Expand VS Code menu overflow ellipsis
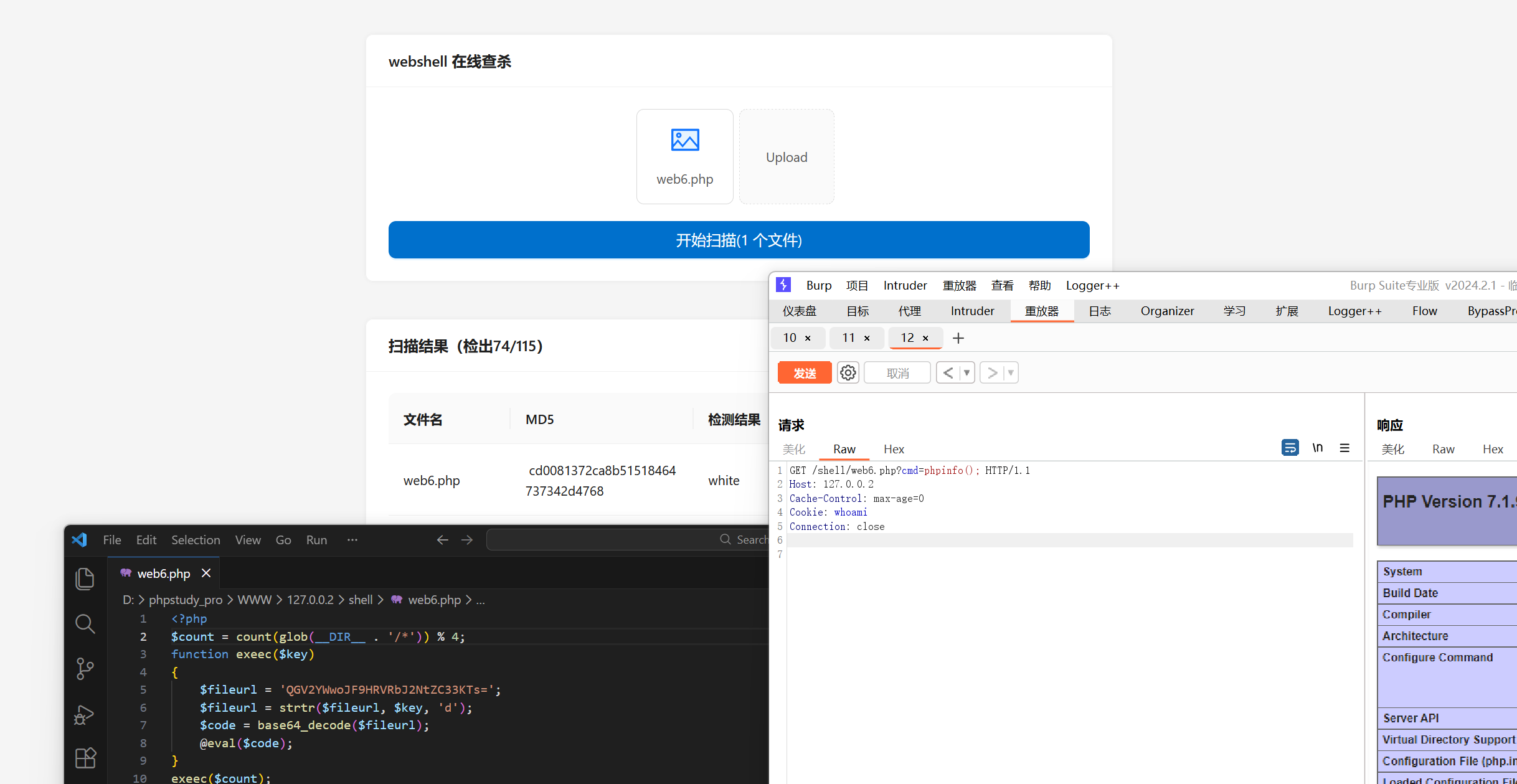1517x784 pixels. 352,540
